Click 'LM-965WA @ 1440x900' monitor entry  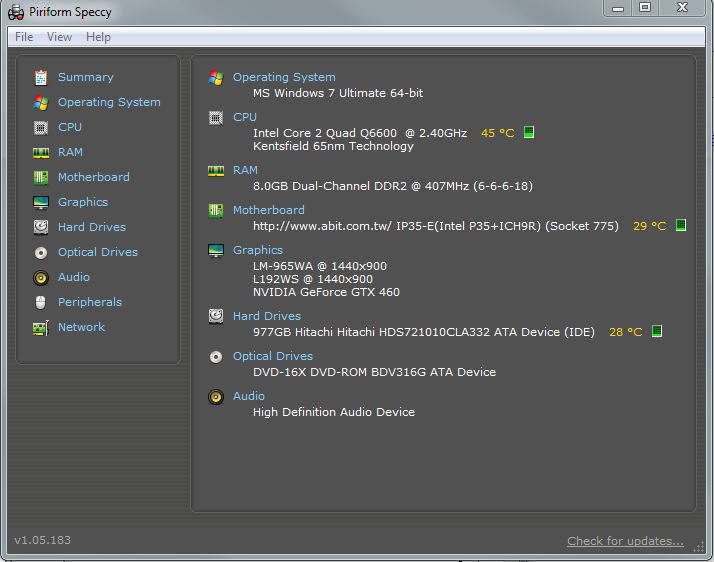click(x=320, y=266)
